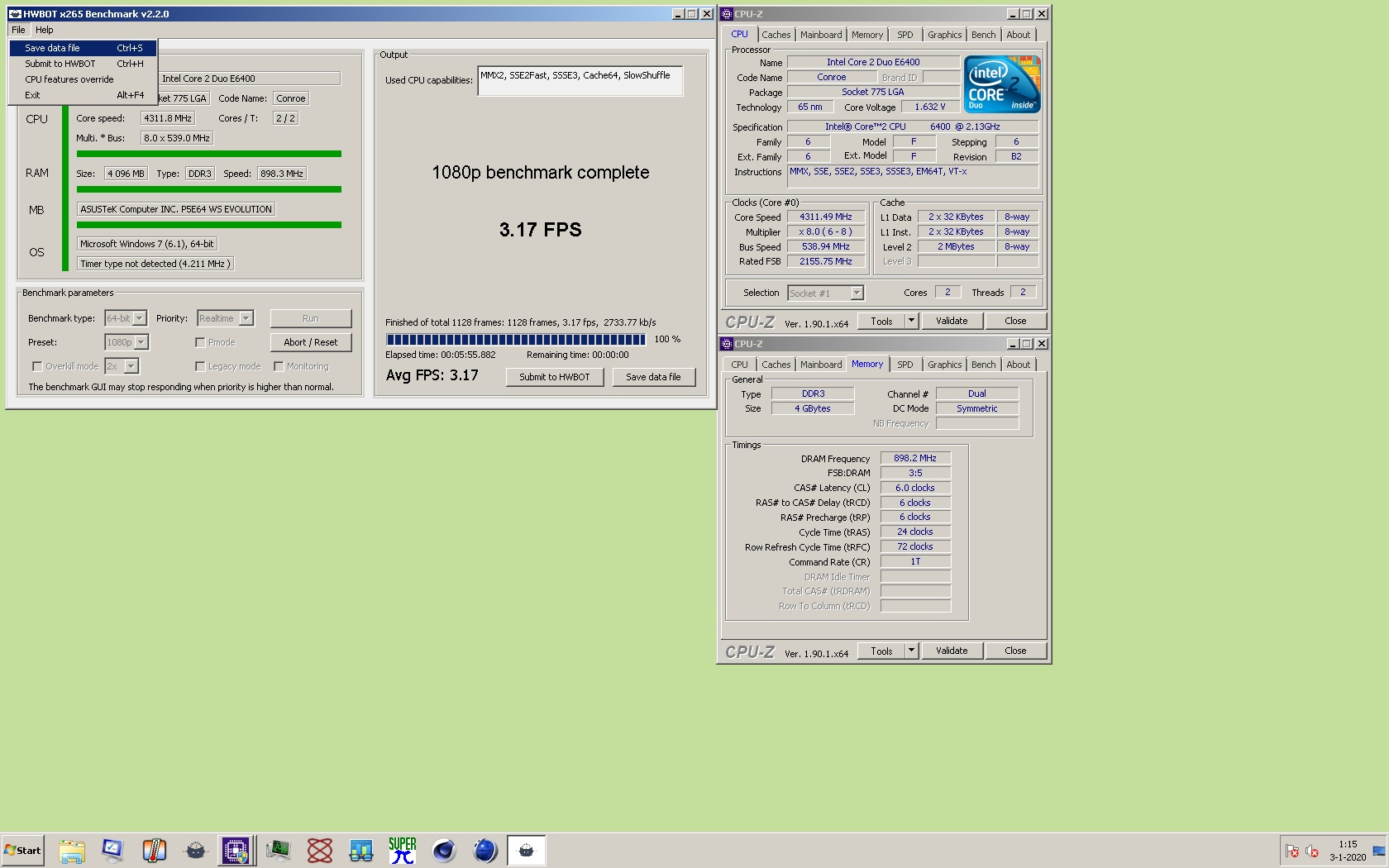Screen dimensions: 1389x868
Task: Open the File menu
Action: click(x=18, y=30)
